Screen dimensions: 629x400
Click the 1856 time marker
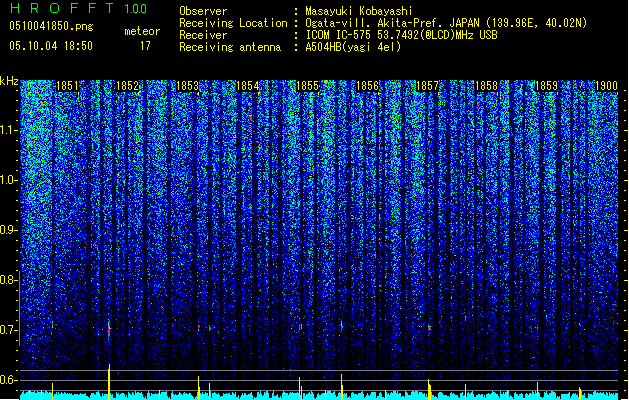pos(367,86)
